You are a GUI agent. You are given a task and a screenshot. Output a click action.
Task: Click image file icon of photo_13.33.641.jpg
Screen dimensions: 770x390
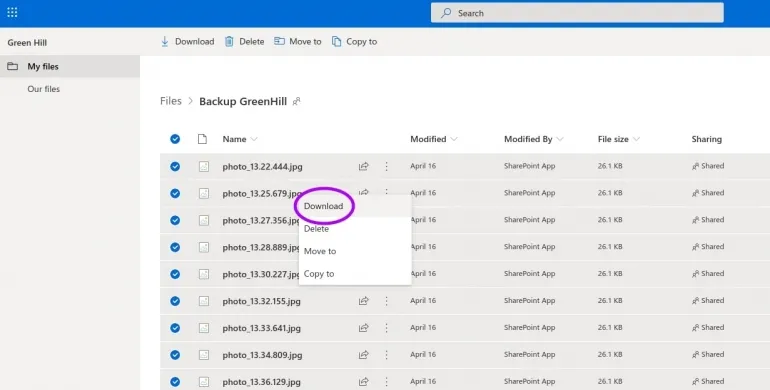click(204, 328)
